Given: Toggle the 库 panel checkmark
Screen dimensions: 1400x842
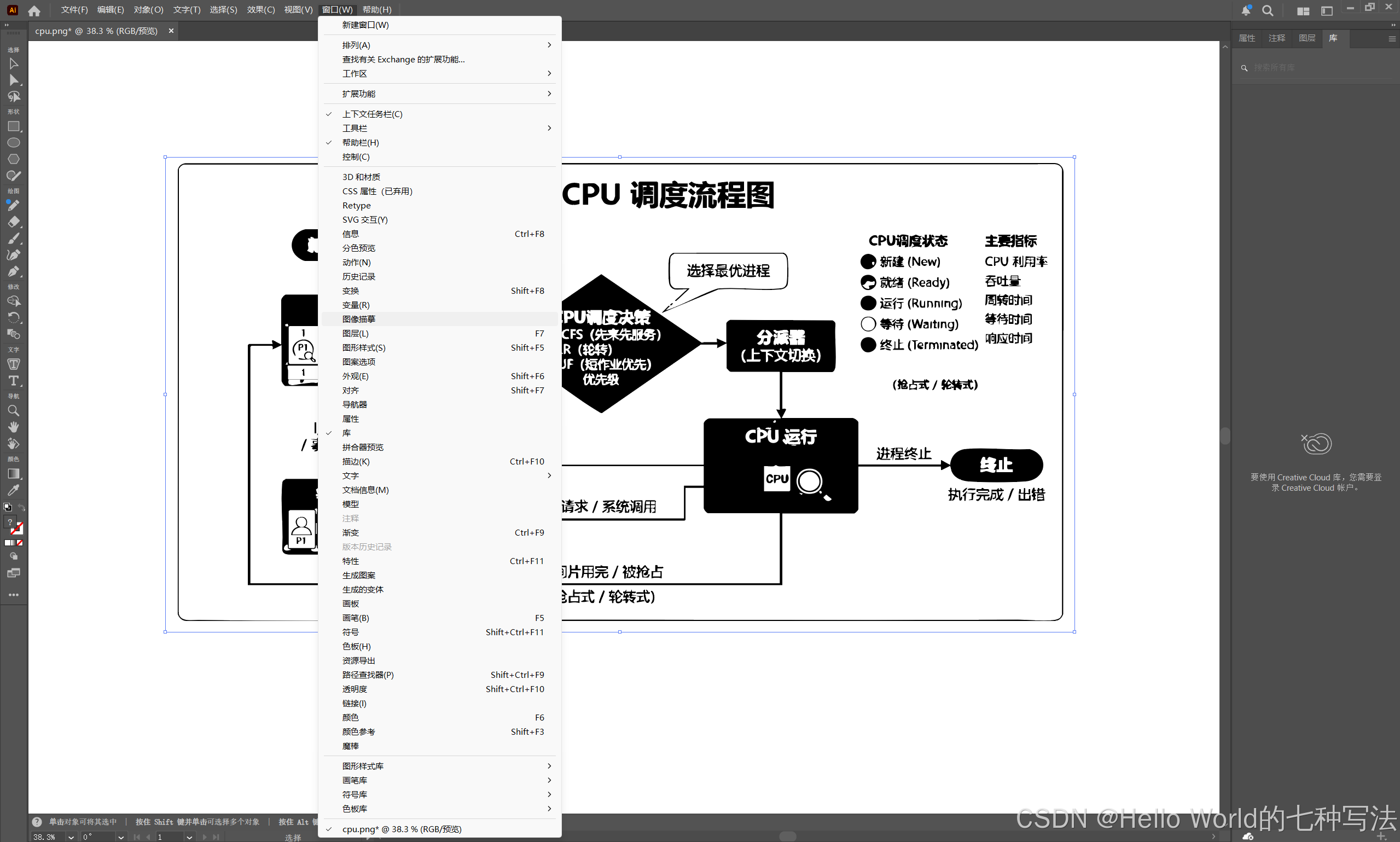Looking at the screenshot, I should tap(346, 433).
